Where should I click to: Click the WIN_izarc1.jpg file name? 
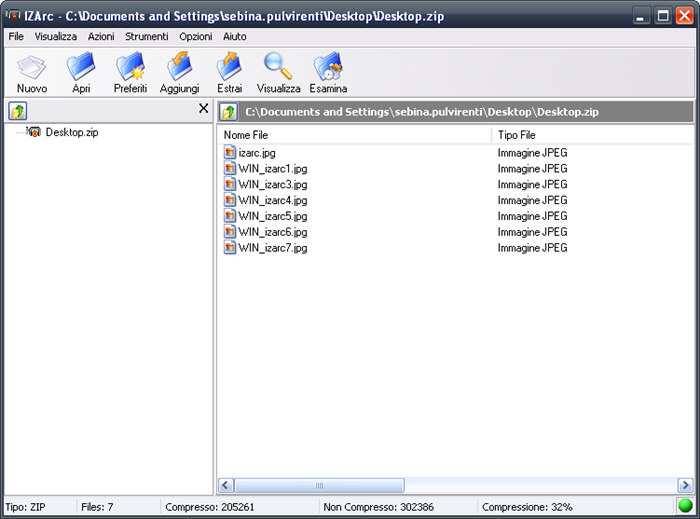pos(273,169)
